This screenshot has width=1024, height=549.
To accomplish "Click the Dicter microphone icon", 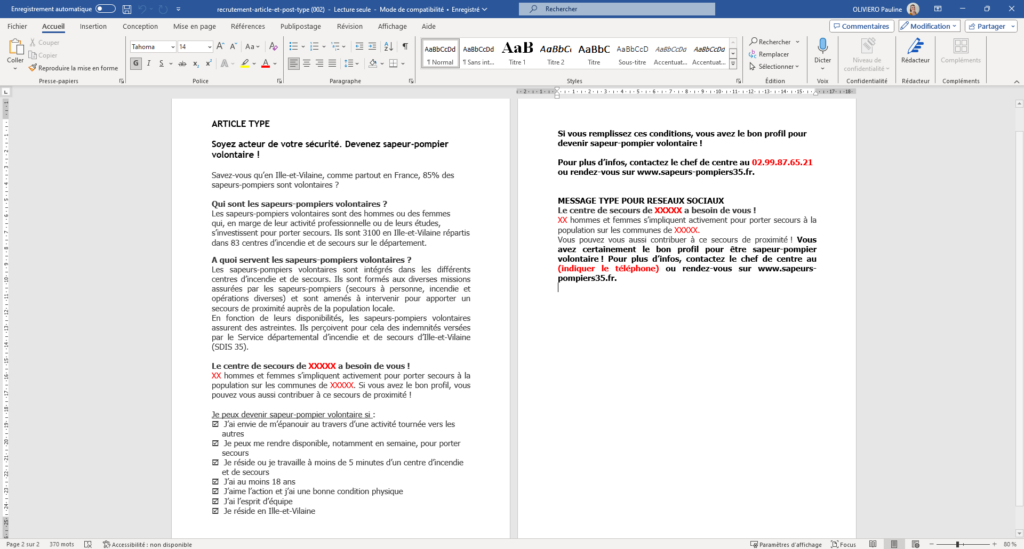I will click(x=822, y=47).
